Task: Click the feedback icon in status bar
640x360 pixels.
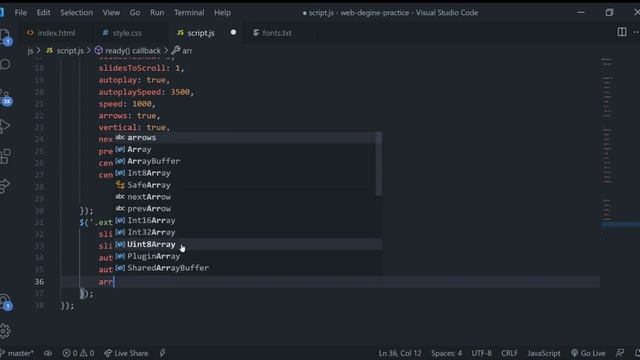Action: (x=620, y=353)
